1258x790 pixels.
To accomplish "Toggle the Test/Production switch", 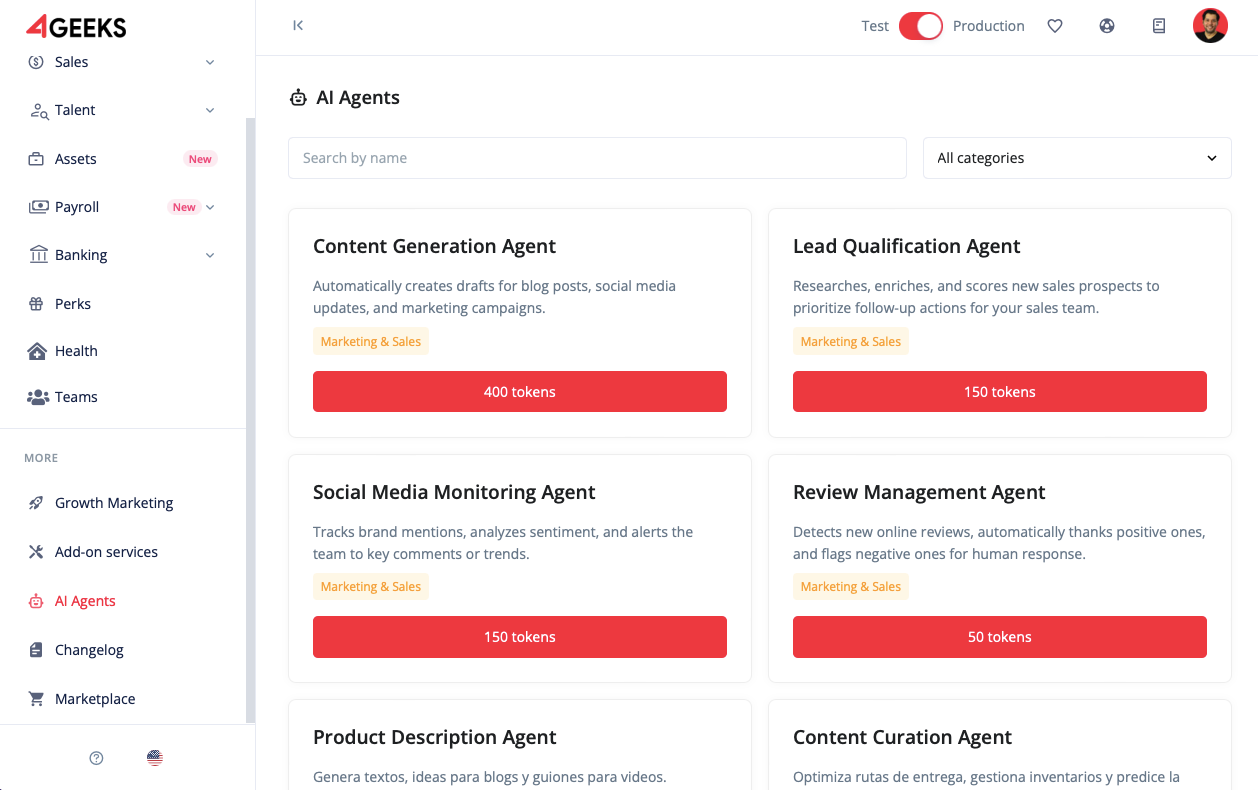I will click(x=920, y=26).
